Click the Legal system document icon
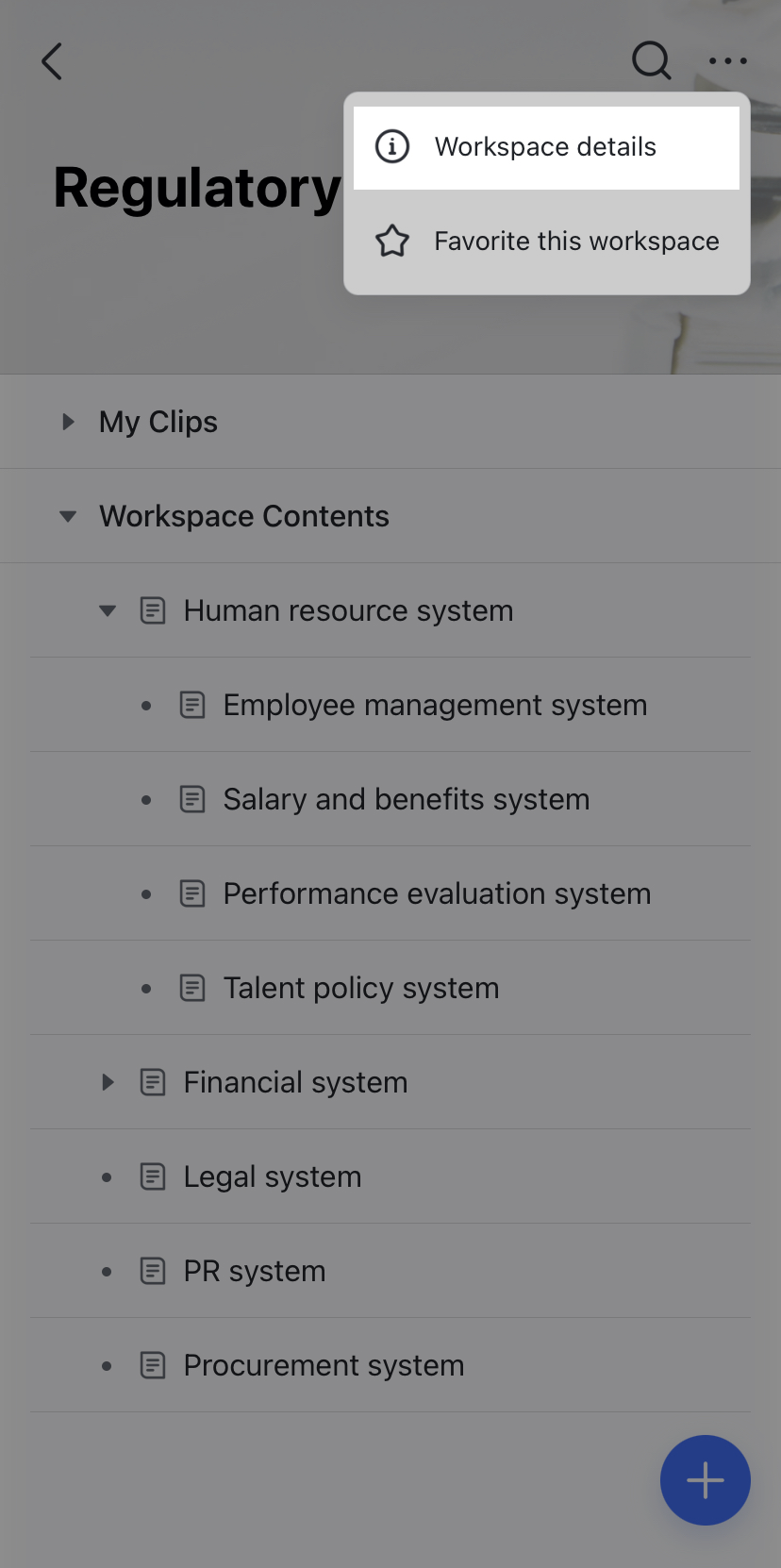This screenshot has height=1568, width=781. coord(153,1176)
